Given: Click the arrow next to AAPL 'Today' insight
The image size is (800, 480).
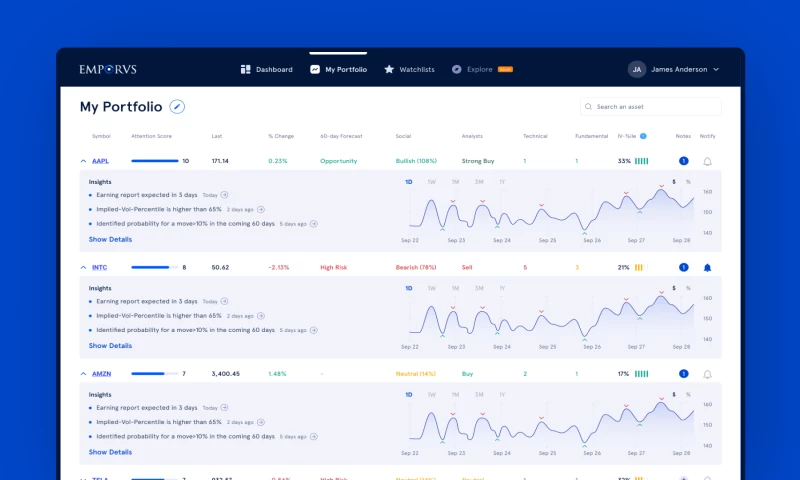Looking at the screenshot, I should (x=225, y=195).
